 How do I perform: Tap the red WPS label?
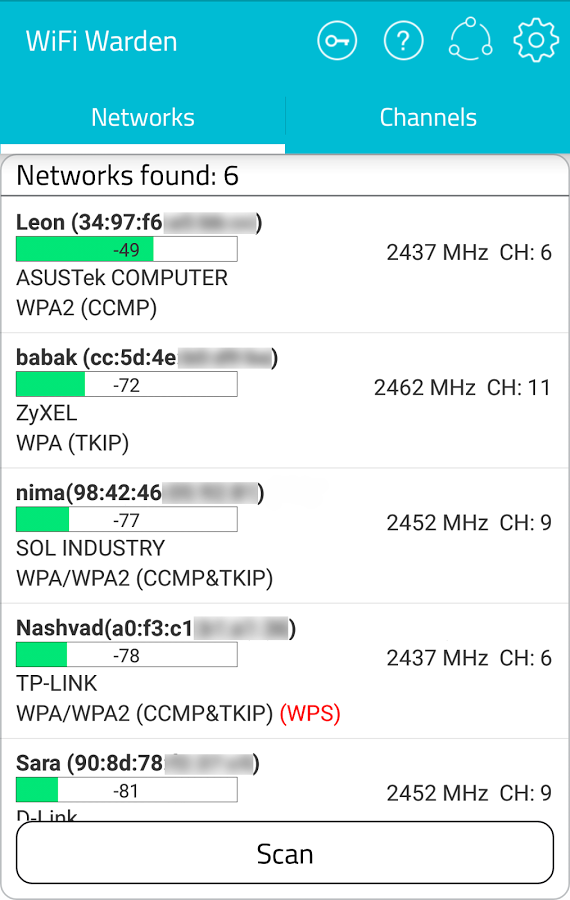pos(310,713)
